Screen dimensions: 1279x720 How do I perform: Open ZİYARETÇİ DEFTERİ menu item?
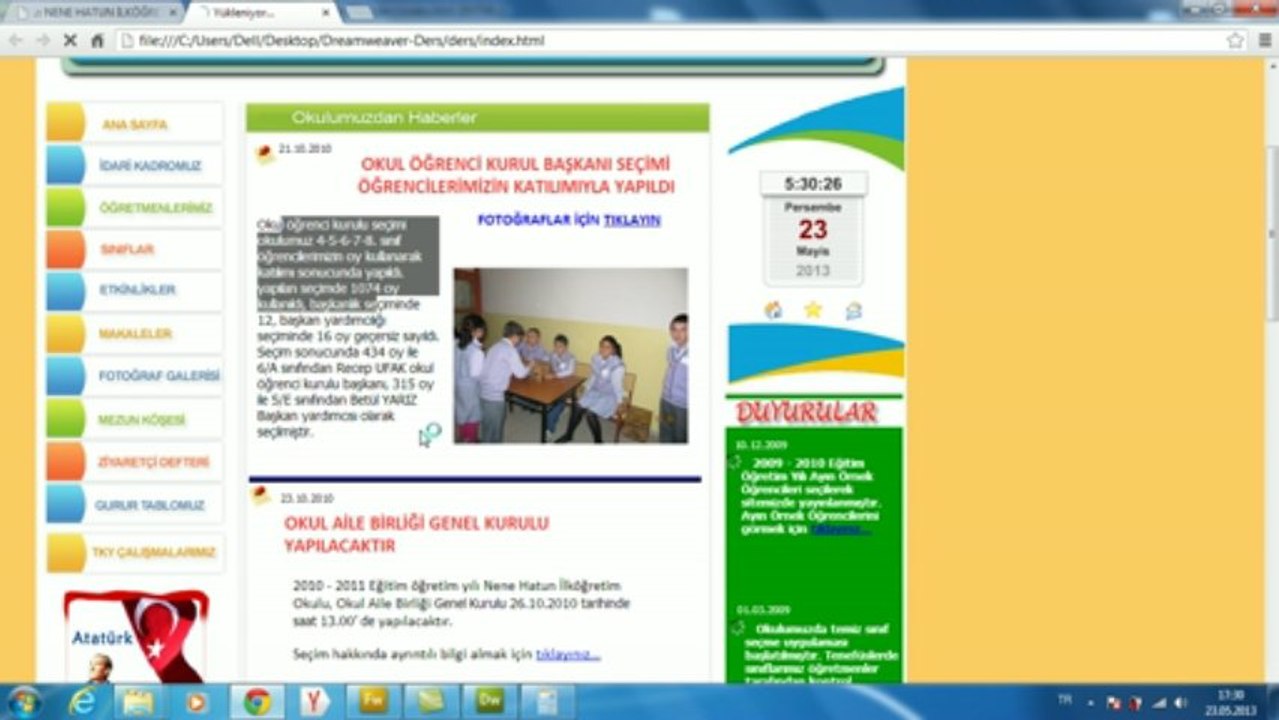134,462
